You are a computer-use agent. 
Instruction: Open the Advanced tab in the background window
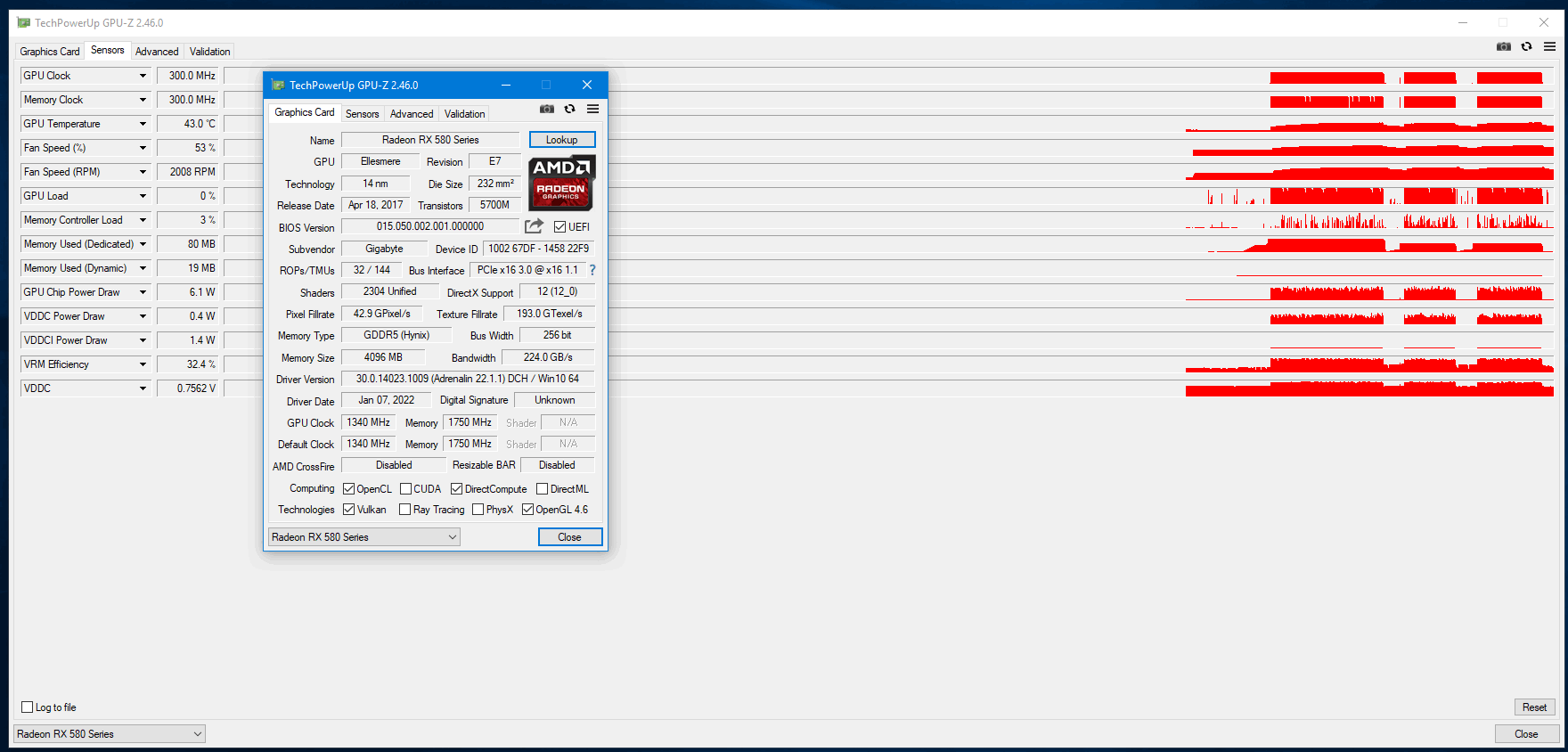point(157,52)
